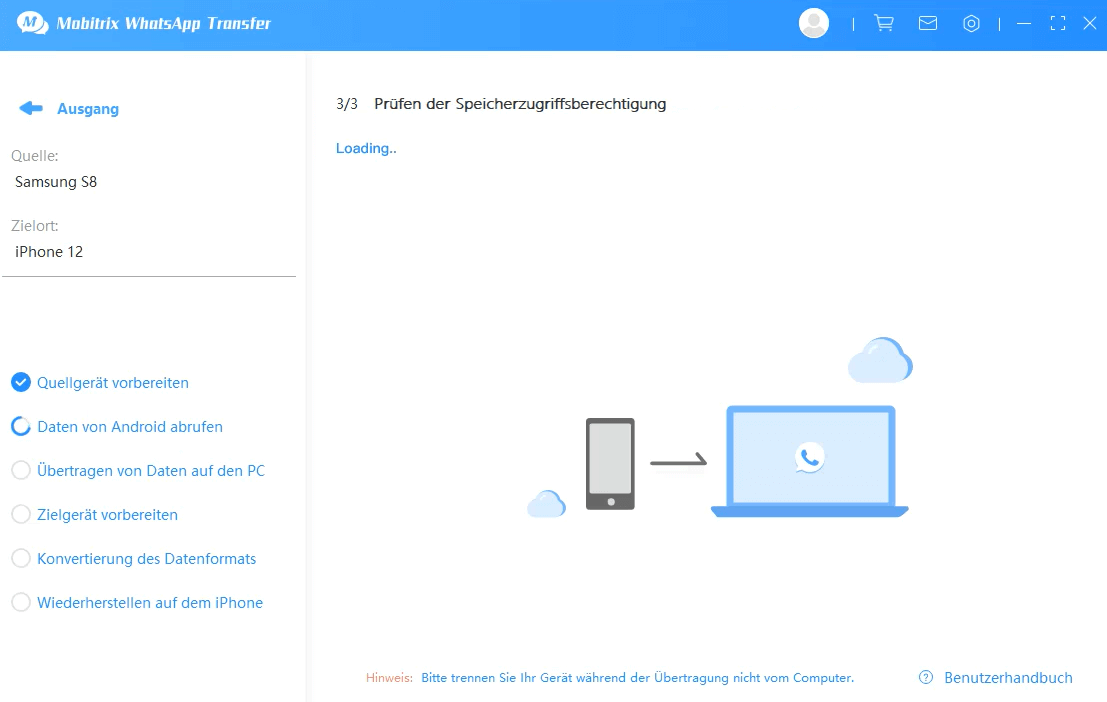The height and width of the screenshot is (702, 1107).
Task: Click the blue Loading text in the main panel
Action: 364,148
